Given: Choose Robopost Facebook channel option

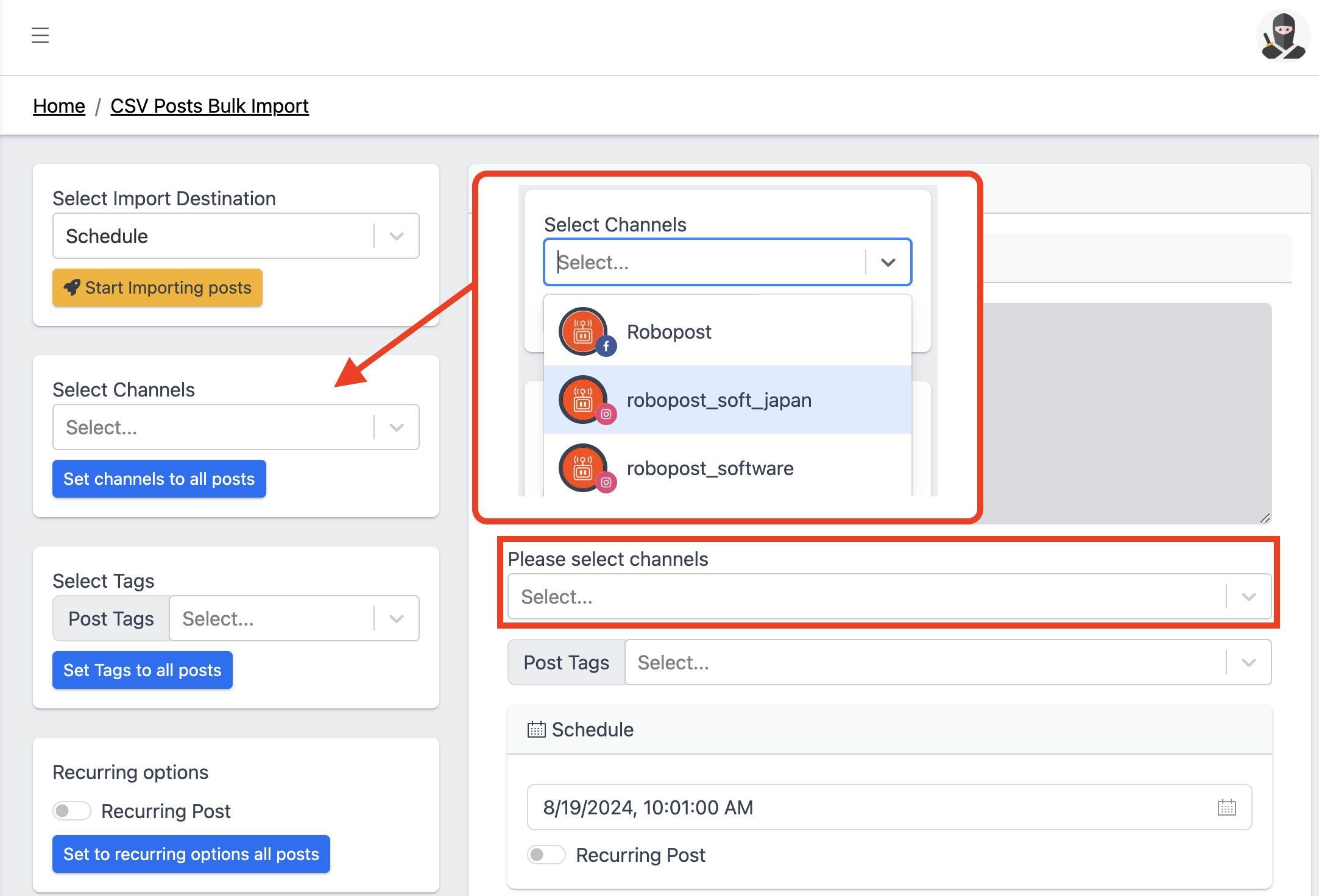Looking at the screenshot, I should coord(727,332).
